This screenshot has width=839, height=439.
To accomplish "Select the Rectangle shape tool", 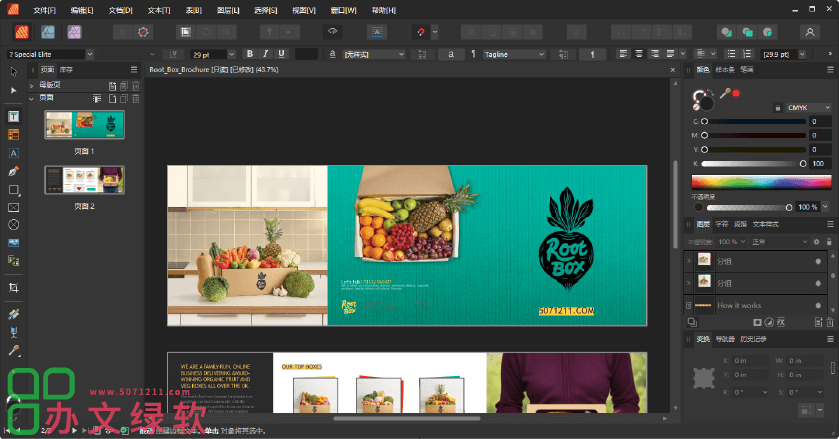I will click(14, 190).
